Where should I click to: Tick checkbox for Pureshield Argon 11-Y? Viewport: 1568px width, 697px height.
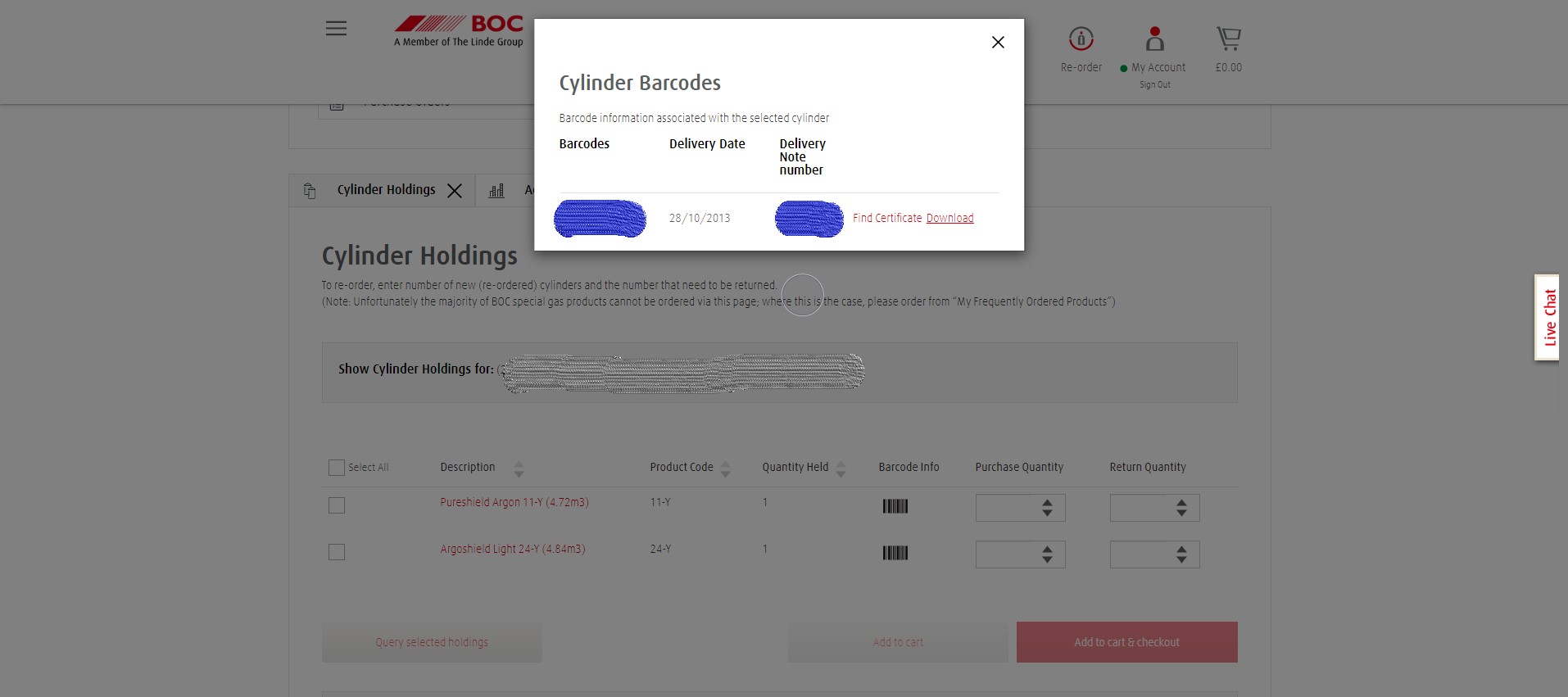pos(337,505)
